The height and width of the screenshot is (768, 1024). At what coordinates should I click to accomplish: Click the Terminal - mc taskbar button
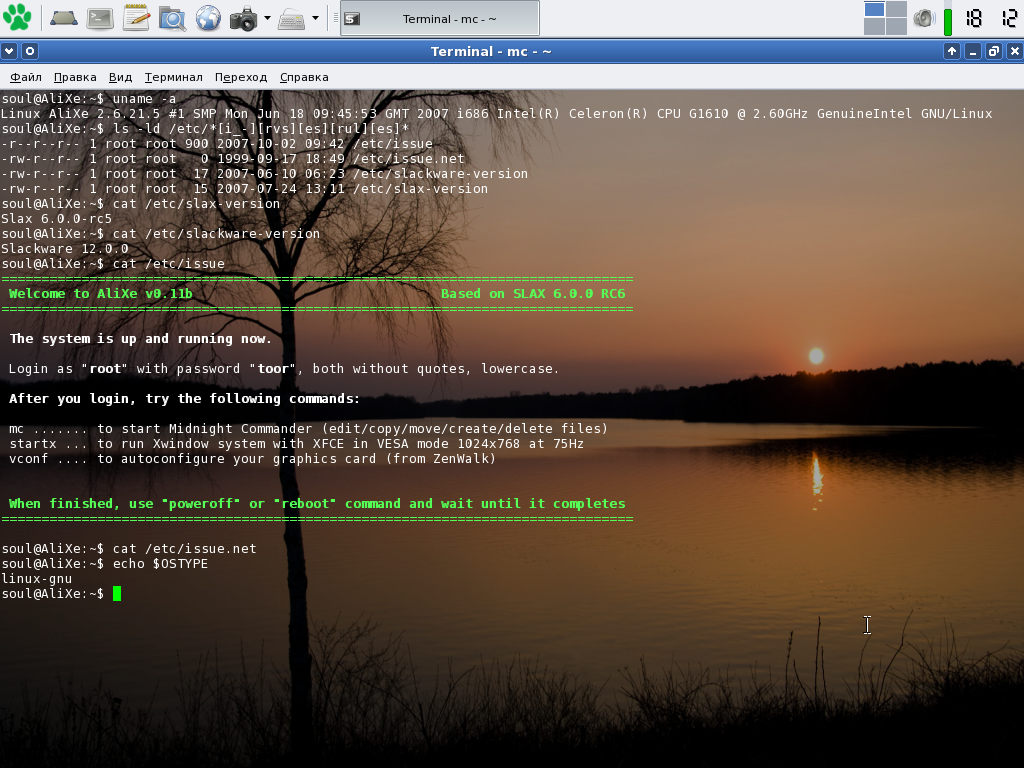[440, 18]
